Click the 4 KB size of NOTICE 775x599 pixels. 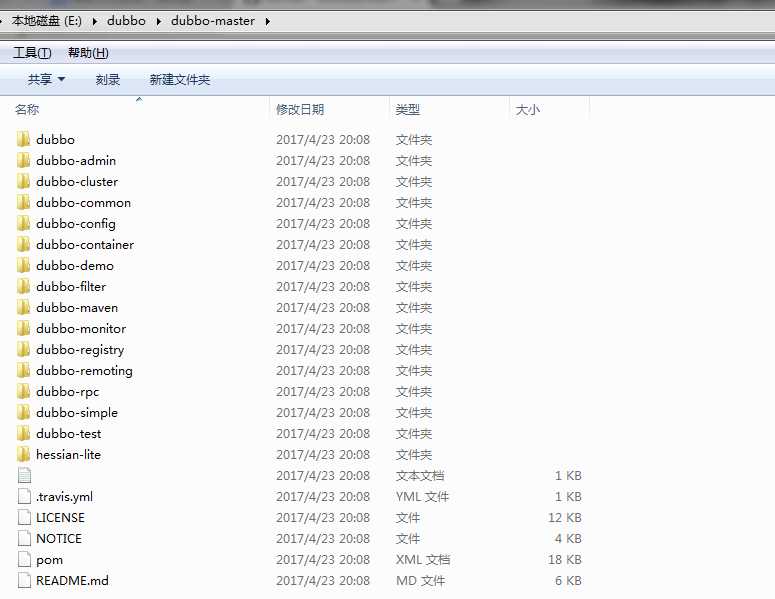coord(568,539)
